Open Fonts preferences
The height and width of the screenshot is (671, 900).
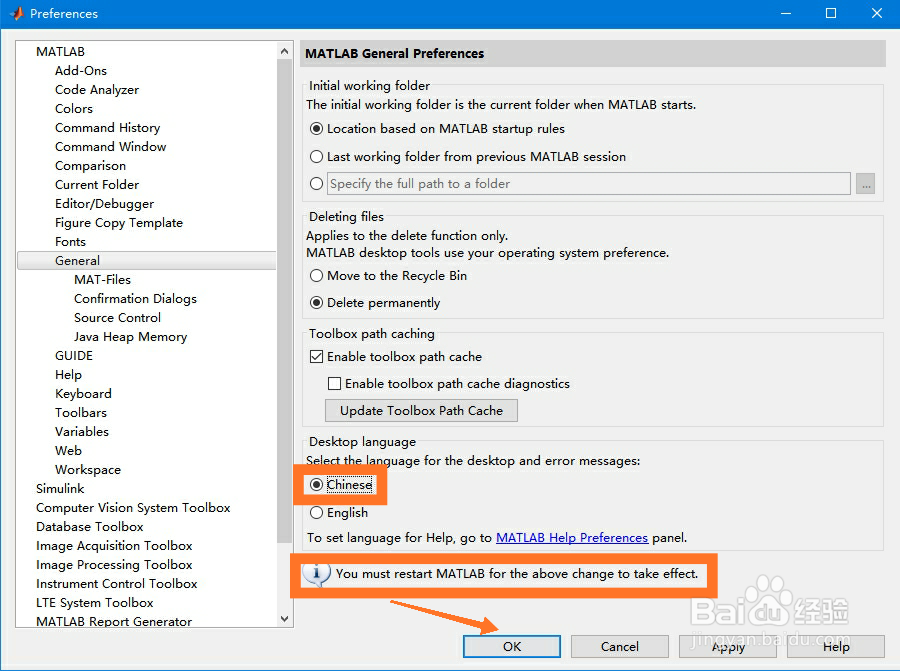click(x=71, y=242)
